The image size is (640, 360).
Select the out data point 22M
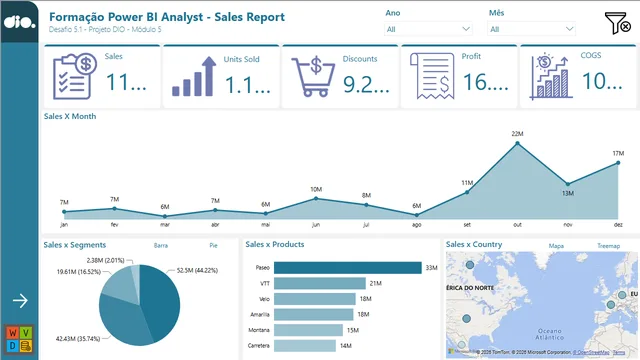(x=518, y=143)
